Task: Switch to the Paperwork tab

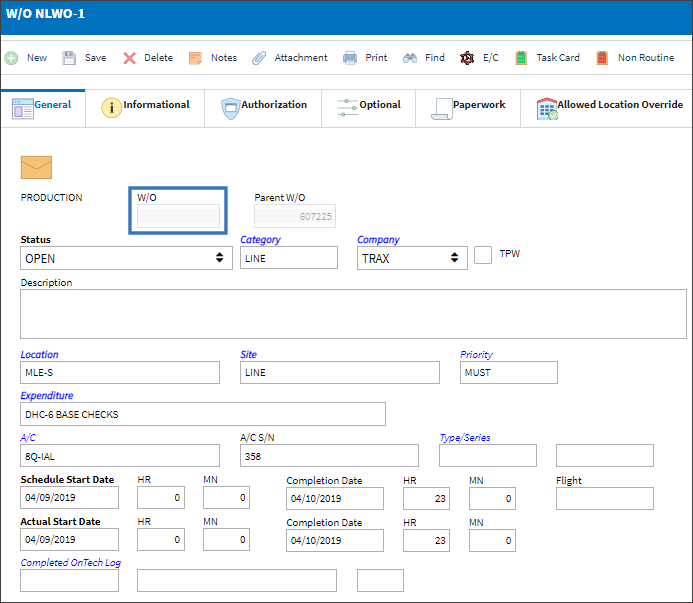Action: pyautogui.click(x=468, y=108)
